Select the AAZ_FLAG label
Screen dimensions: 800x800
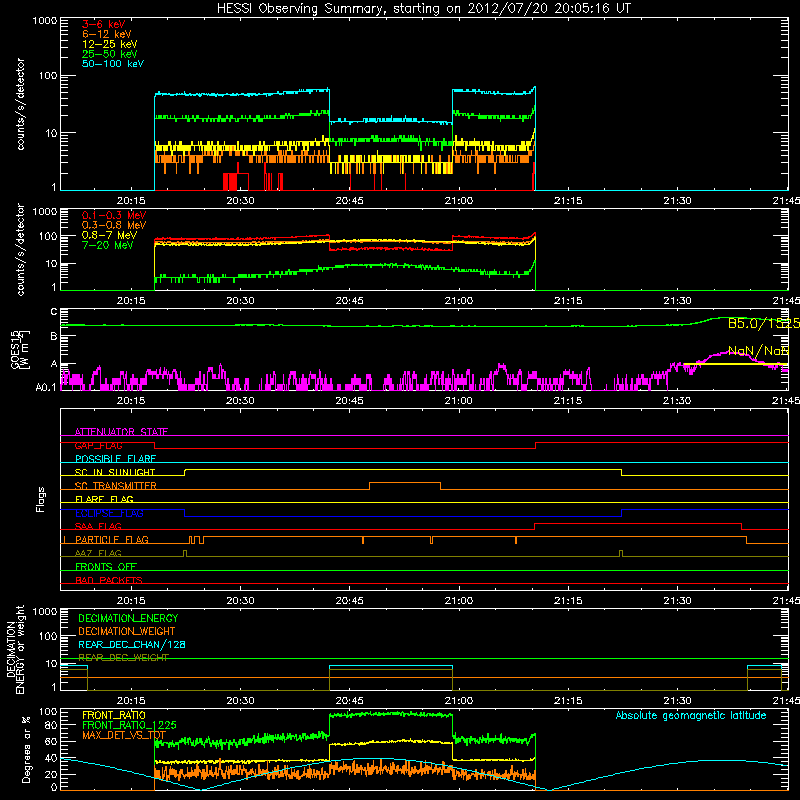click(98, 553)
